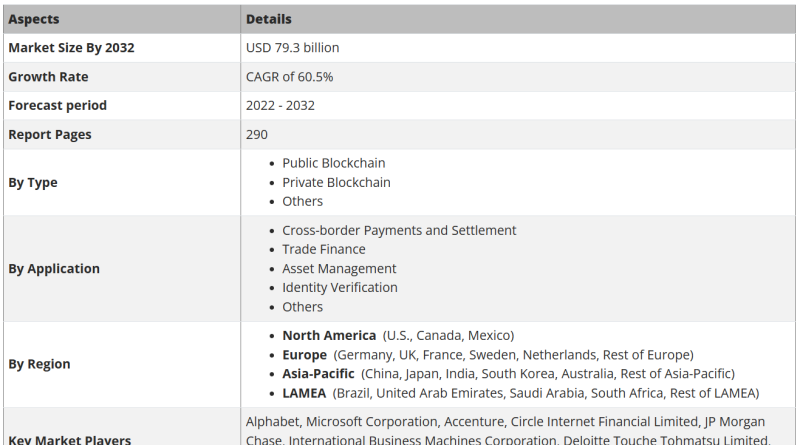Click the North America region entry
The image size is (800, 445).
click(x=398, y=336)
